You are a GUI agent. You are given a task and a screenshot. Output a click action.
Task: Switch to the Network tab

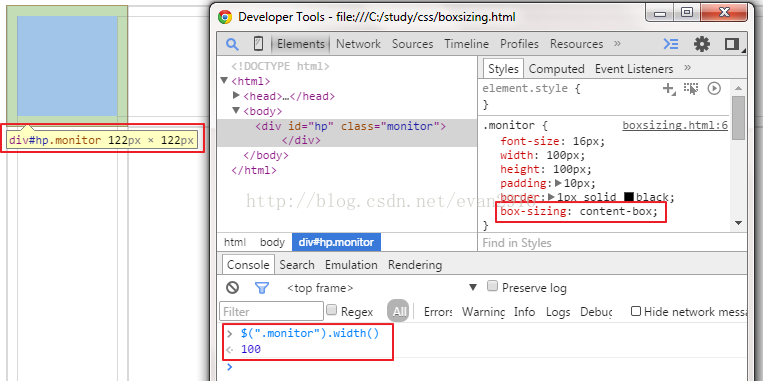point(358,44)
